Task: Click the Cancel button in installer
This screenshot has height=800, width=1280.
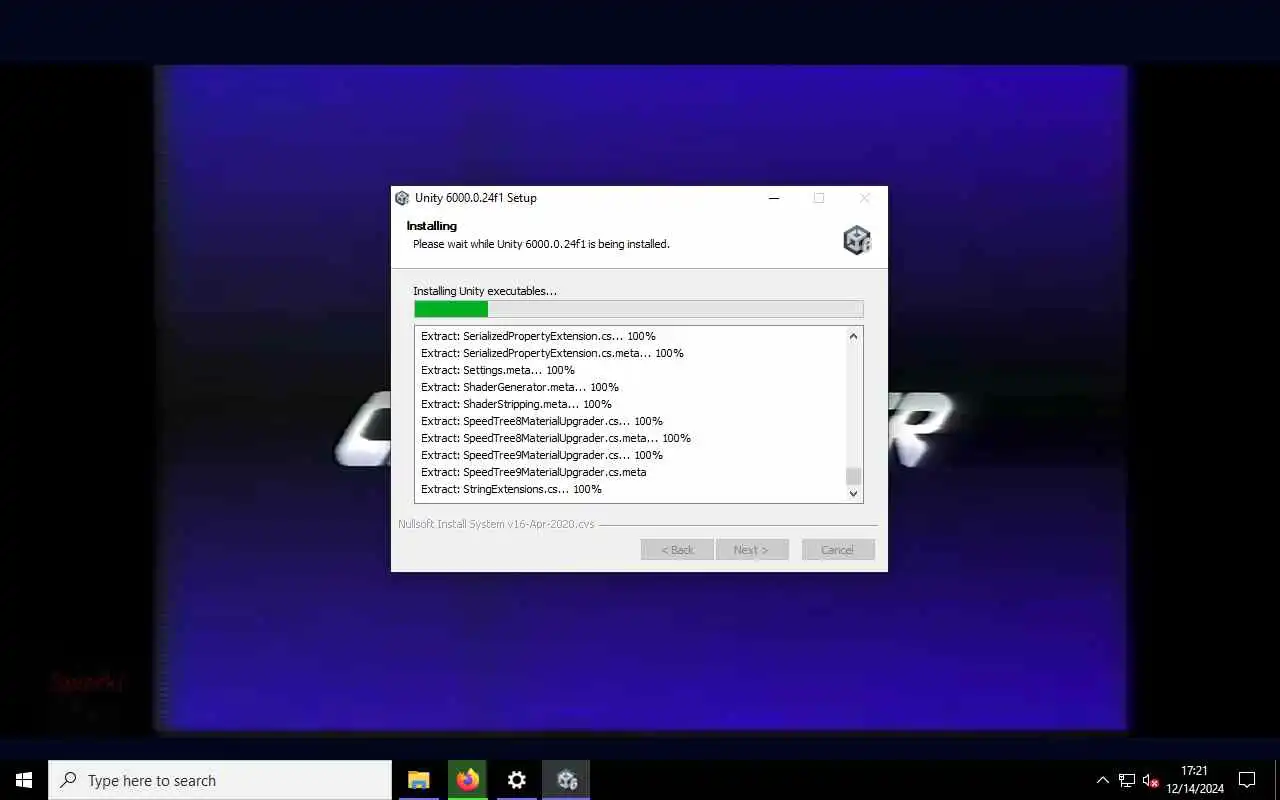Action: 838,550
